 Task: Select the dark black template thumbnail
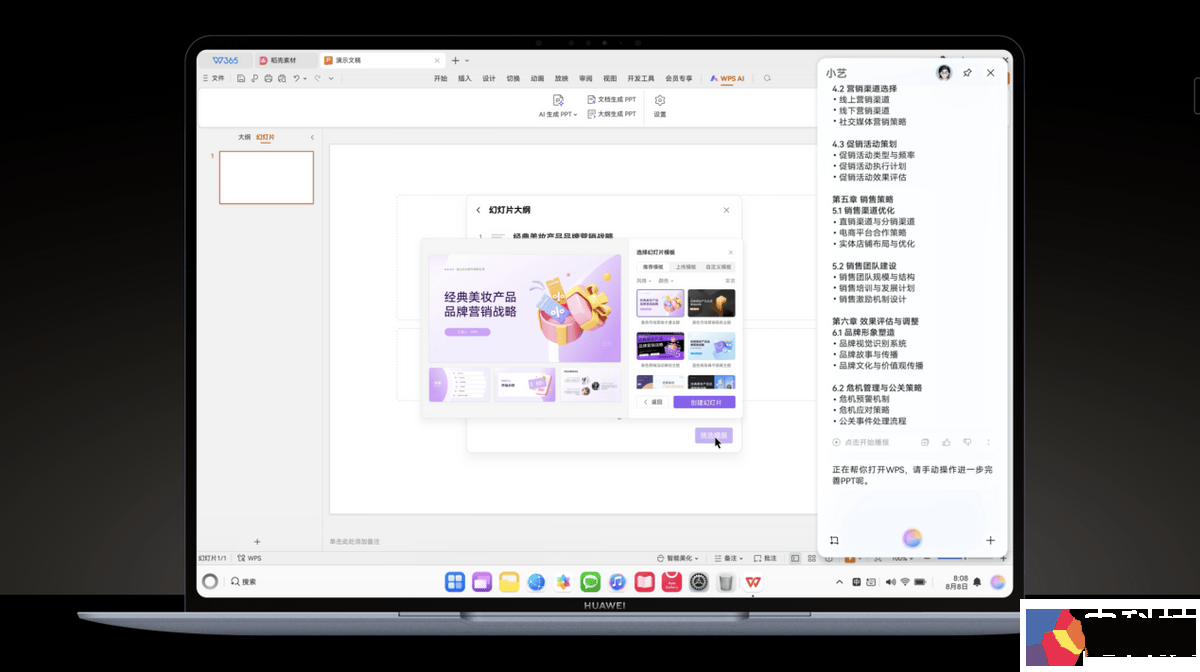pyautogui.click(x=711, y=303)
